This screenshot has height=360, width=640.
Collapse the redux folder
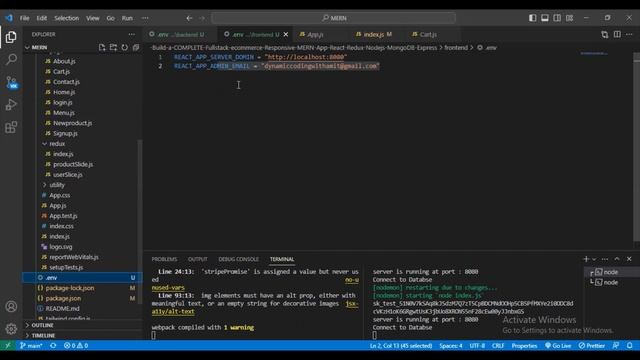[x=57, y=144]
